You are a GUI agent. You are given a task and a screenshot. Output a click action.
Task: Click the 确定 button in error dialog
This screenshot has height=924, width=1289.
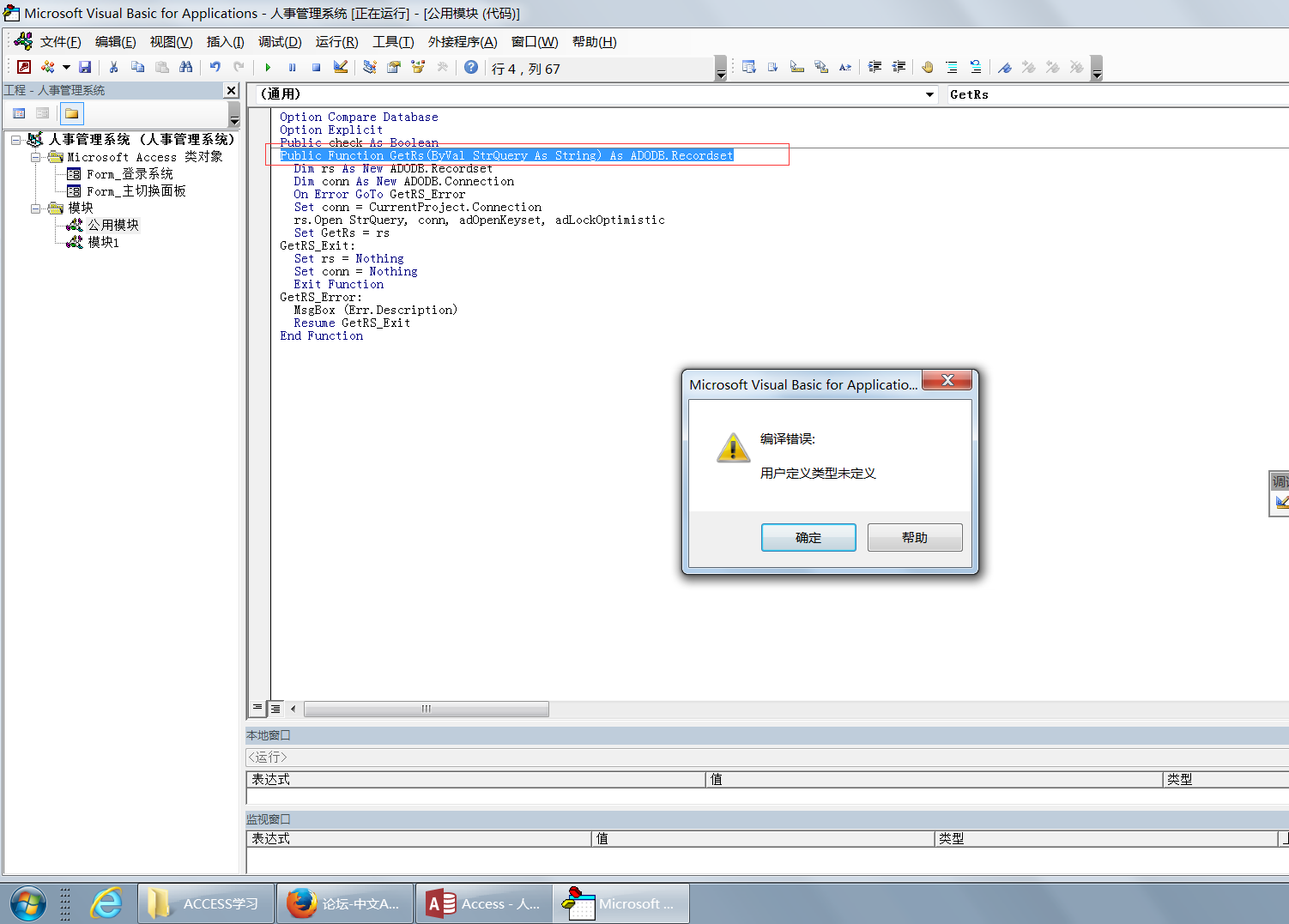click(808, 537)
